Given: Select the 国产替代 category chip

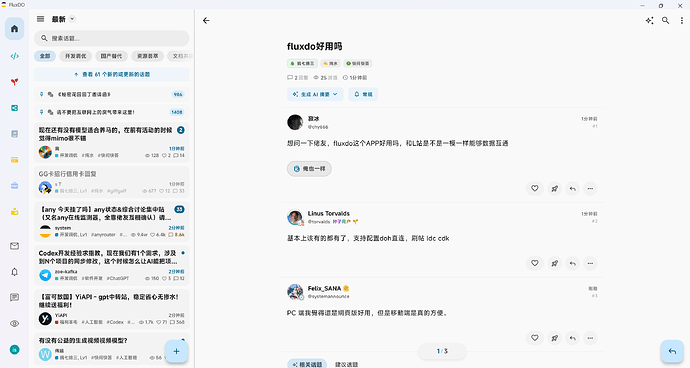Looking at the screenshot, I should pyautogui.click(x=111, y=56).
